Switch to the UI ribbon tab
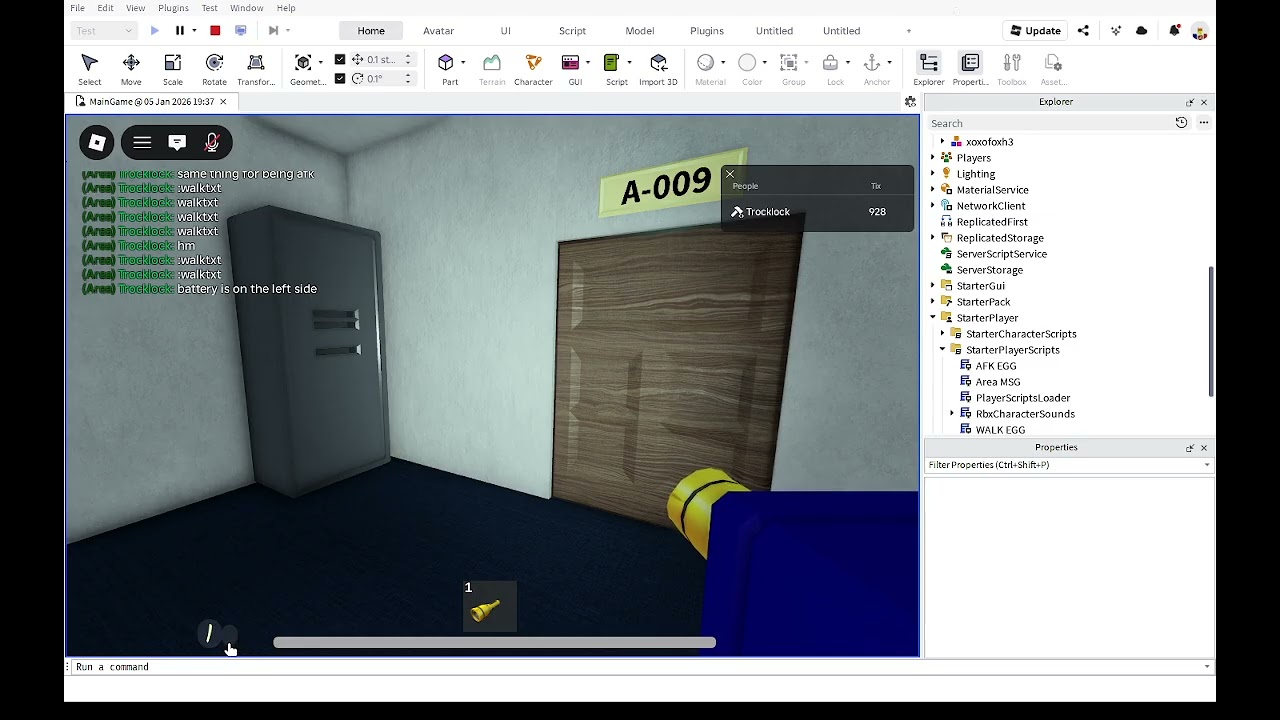1280x720 pixels. (505, 31)
